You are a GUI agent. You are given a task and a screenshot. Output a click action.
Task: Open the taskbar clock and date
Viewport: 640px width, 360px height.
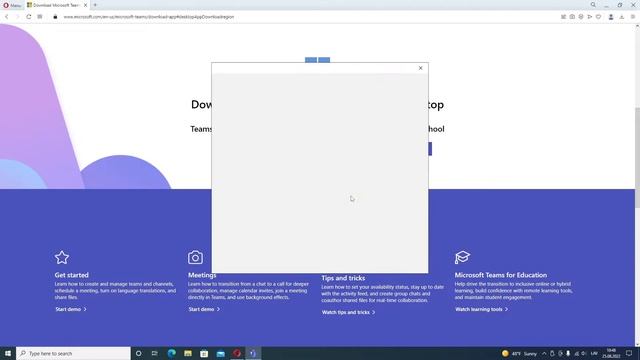pos(611,353)
